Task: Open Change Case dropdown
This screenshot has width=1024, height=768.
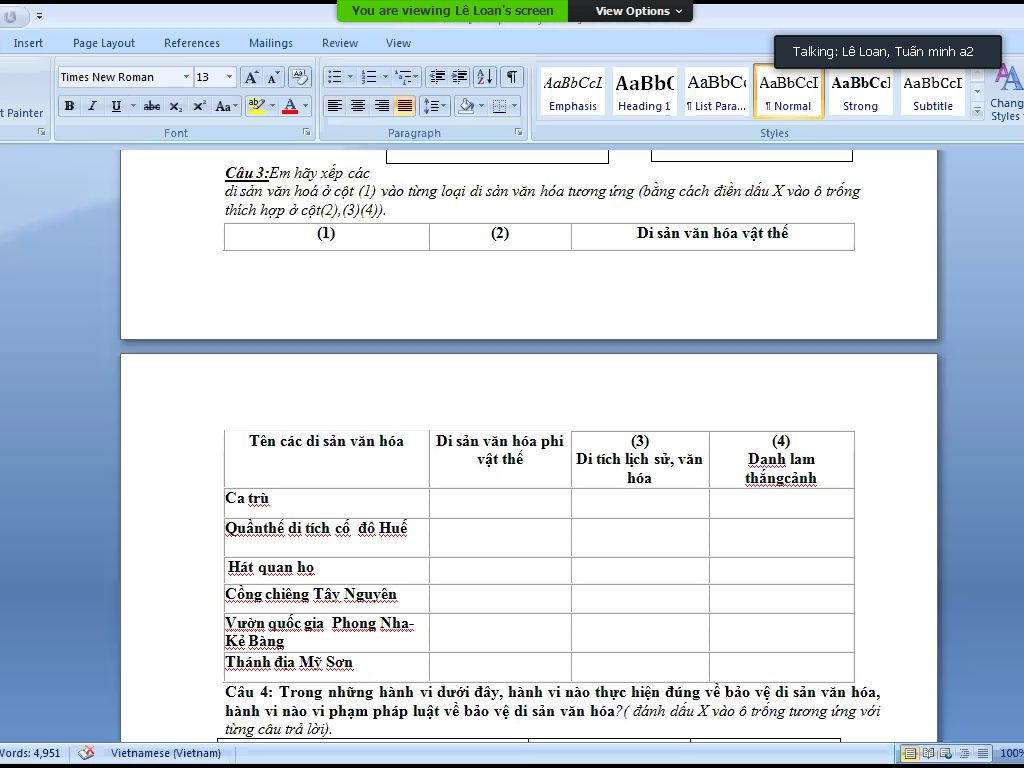Action: [x=226, y=106]
